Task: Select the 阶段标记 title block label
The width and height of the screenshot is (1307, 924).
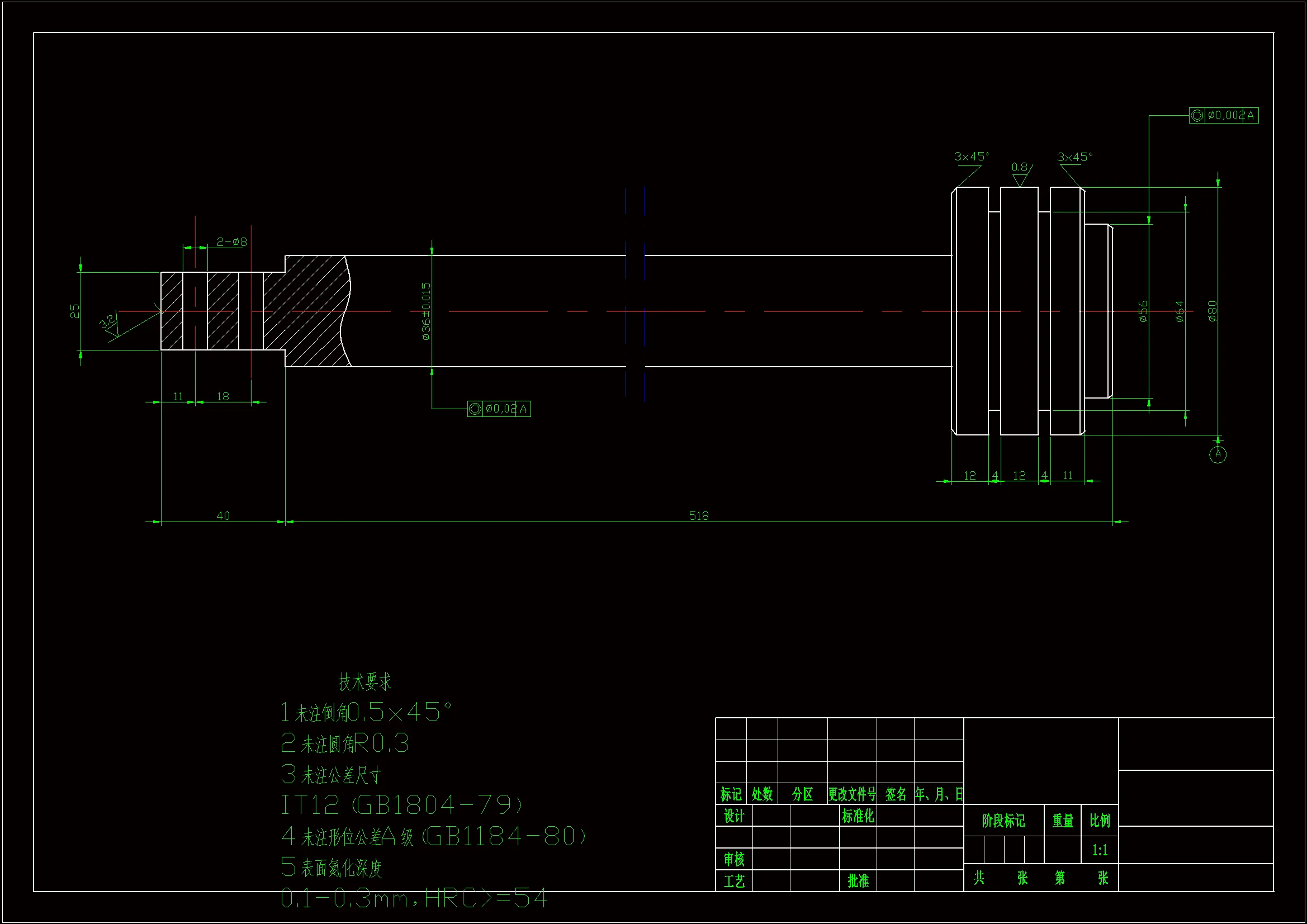Action: coord(1003,821)
